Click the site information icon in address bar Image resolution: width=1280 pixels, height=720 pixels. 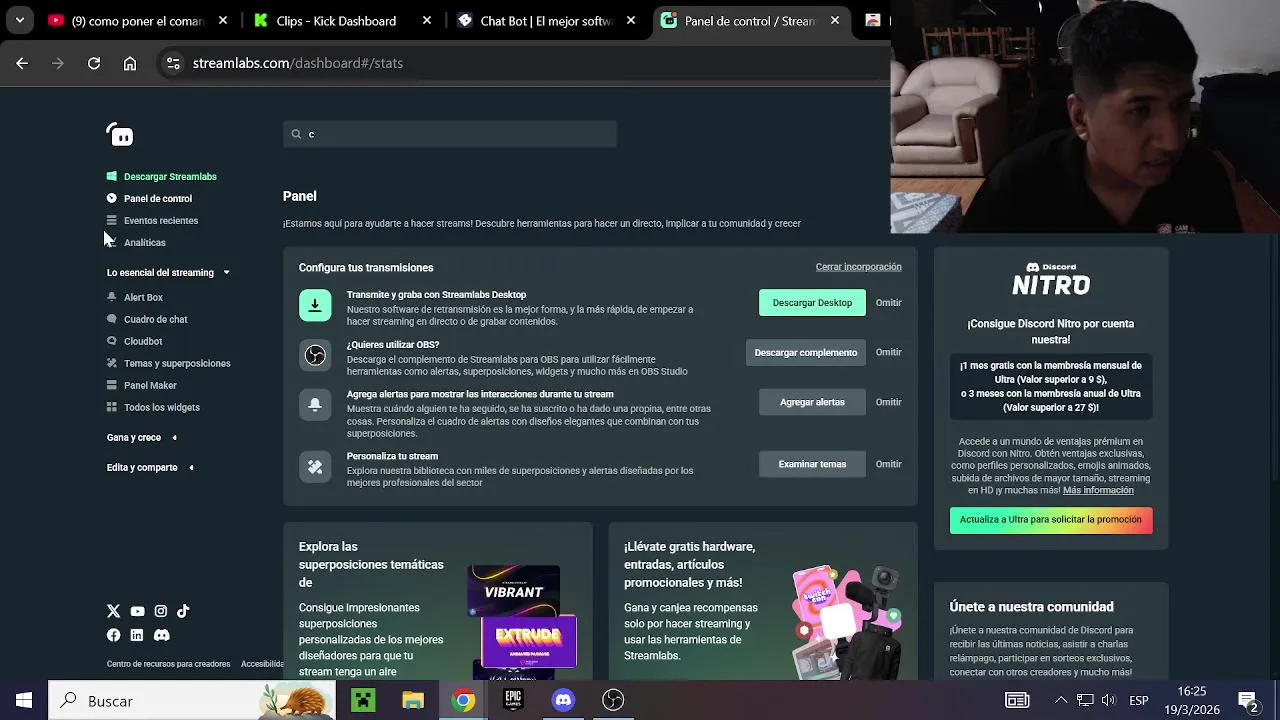[x=173, y=63]
